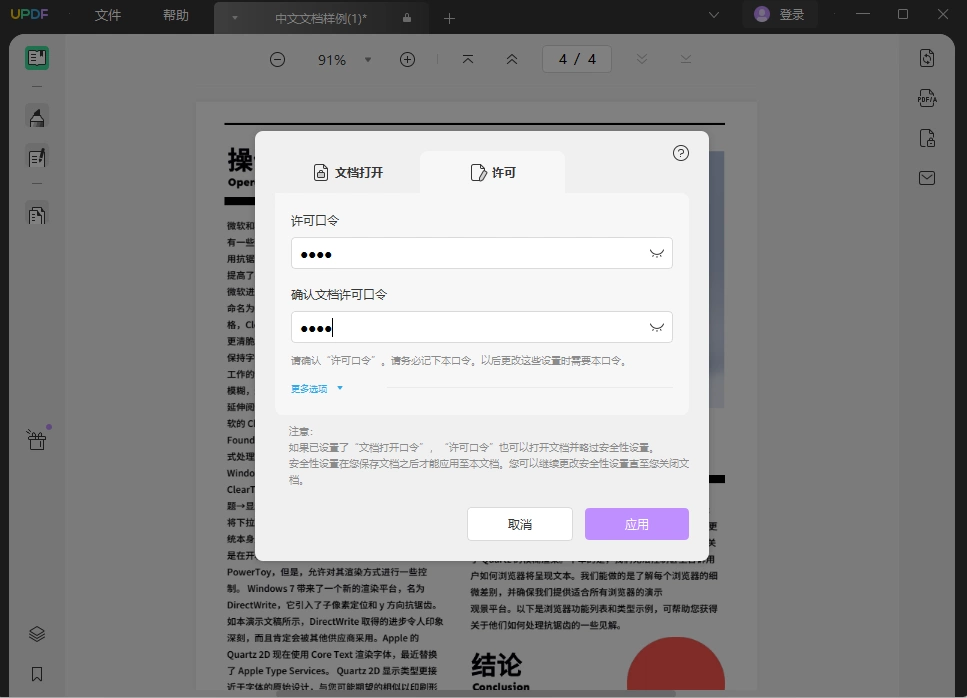Click the 确认文档许可口令 input field
This screenshot has height=698, width=967.
[x=482, y=327]
